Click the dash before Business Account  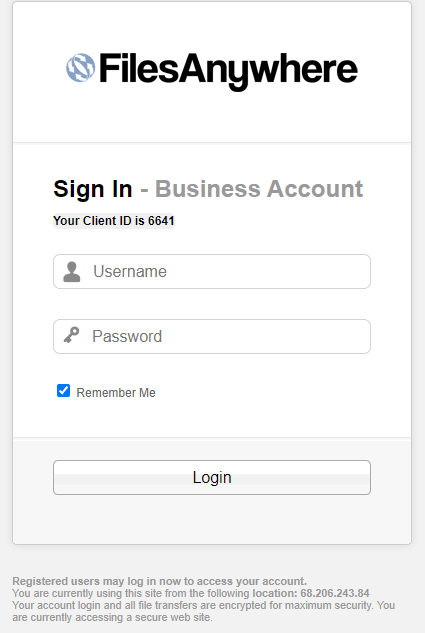coord(144,190)
